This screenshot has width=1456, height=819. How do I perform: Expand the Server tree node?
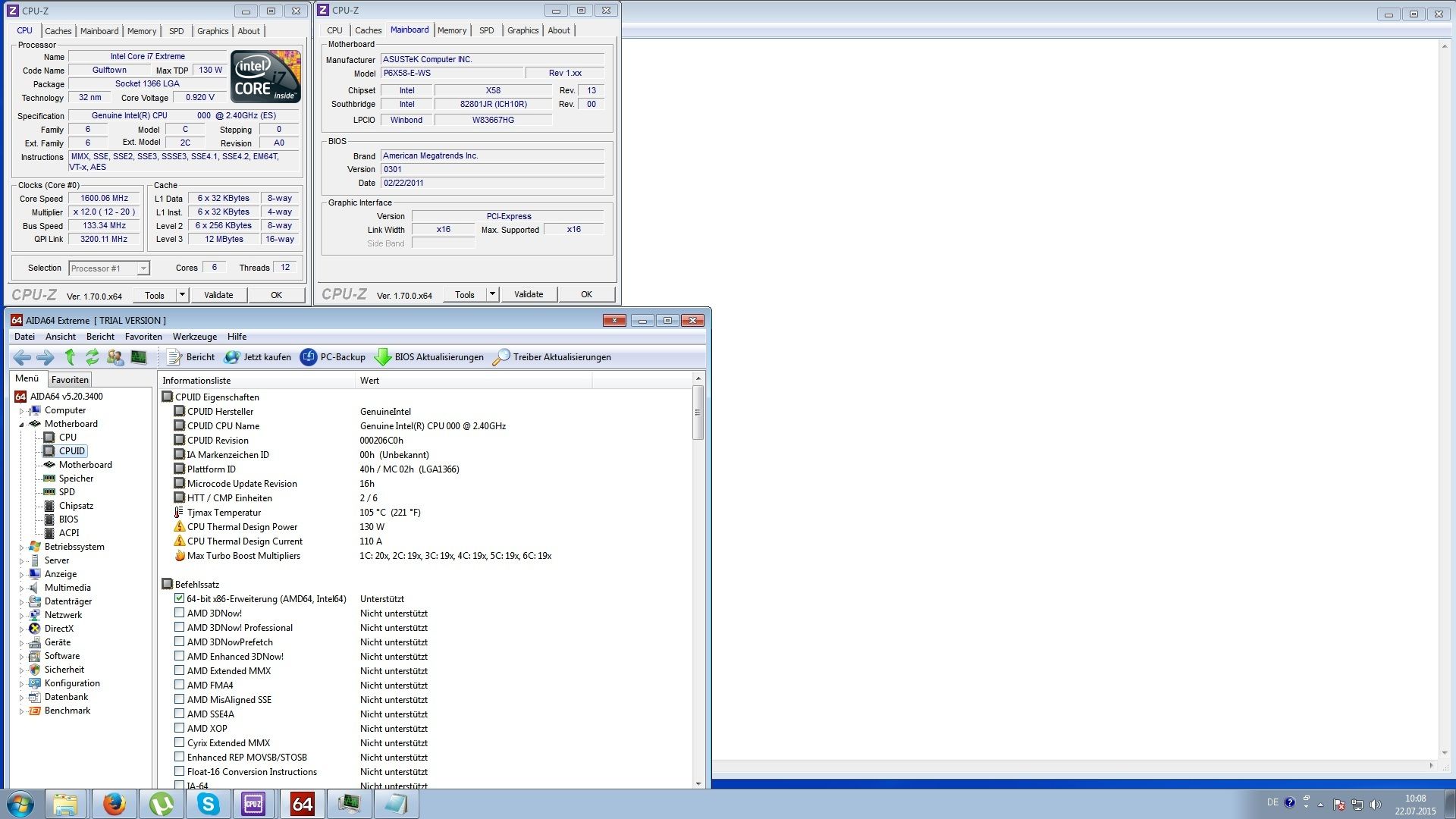pos(21,561)
